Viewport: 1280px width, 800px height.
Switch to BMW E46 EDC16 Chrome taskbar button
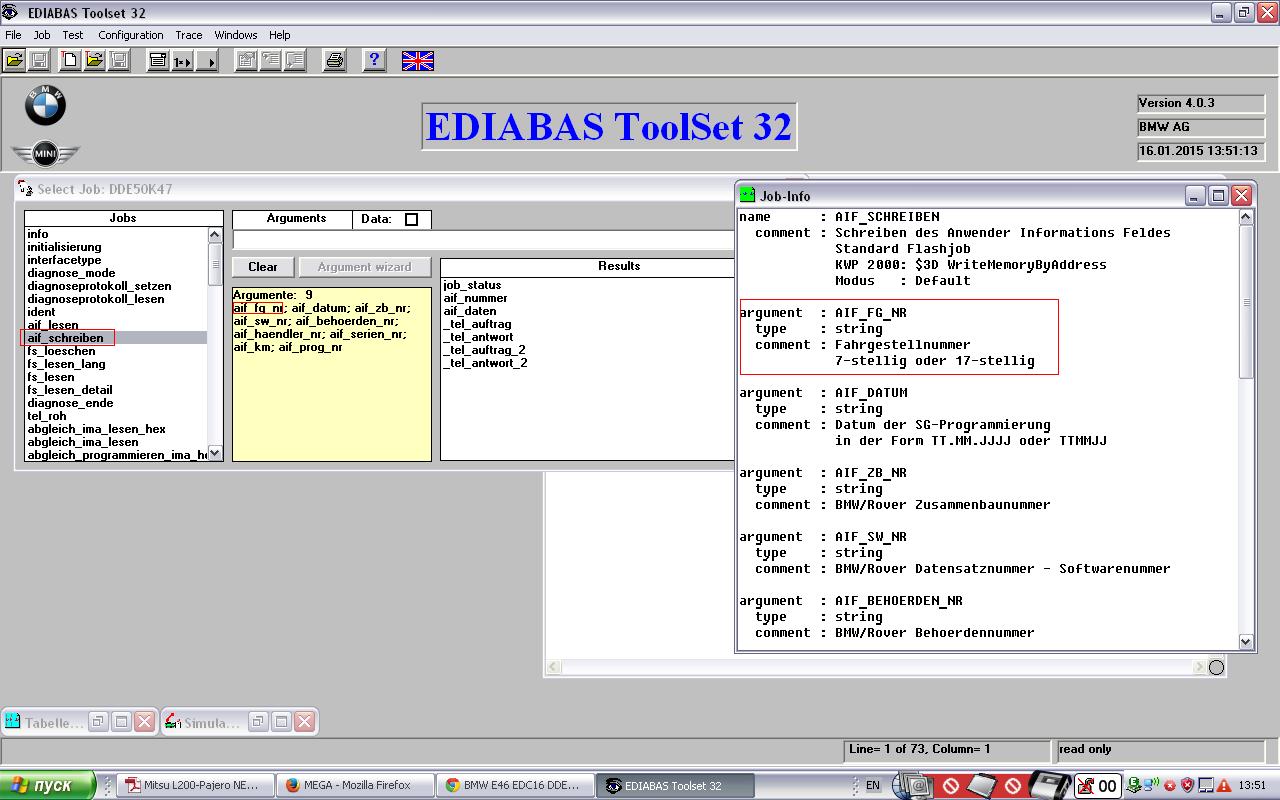[x=515, y=785]
